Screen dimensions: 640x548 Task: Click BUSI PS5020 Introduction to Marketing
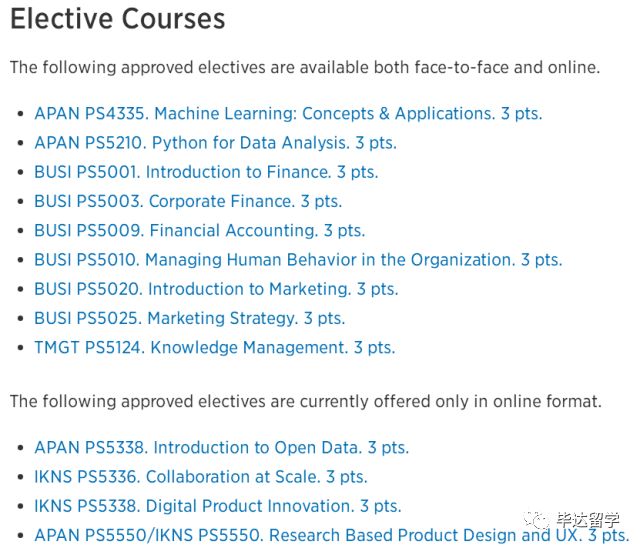[x=216, y=289]
